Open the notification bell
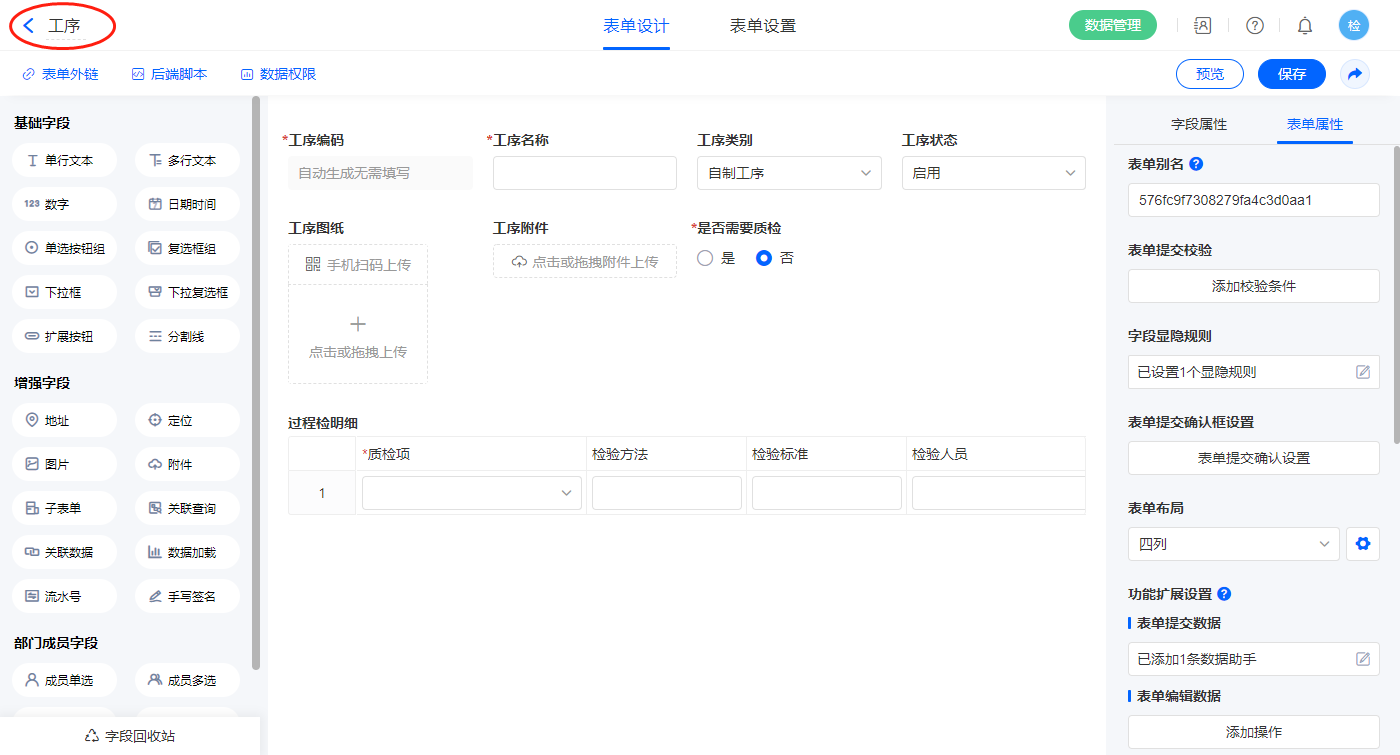1400x755 pixels. pyautogui.click(x=1305, y=26)
